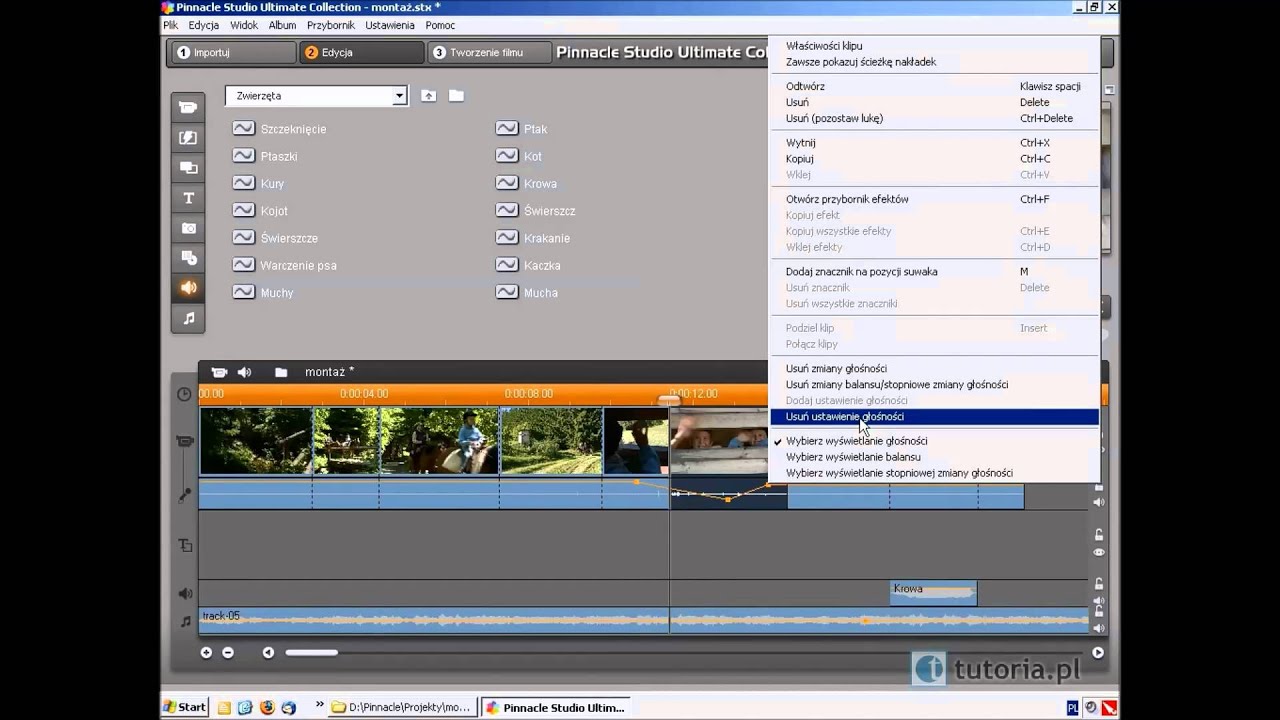Toggle lock on the sound effect track
The width and height of the screenshot is (1280, 720).
(1099, 583)
